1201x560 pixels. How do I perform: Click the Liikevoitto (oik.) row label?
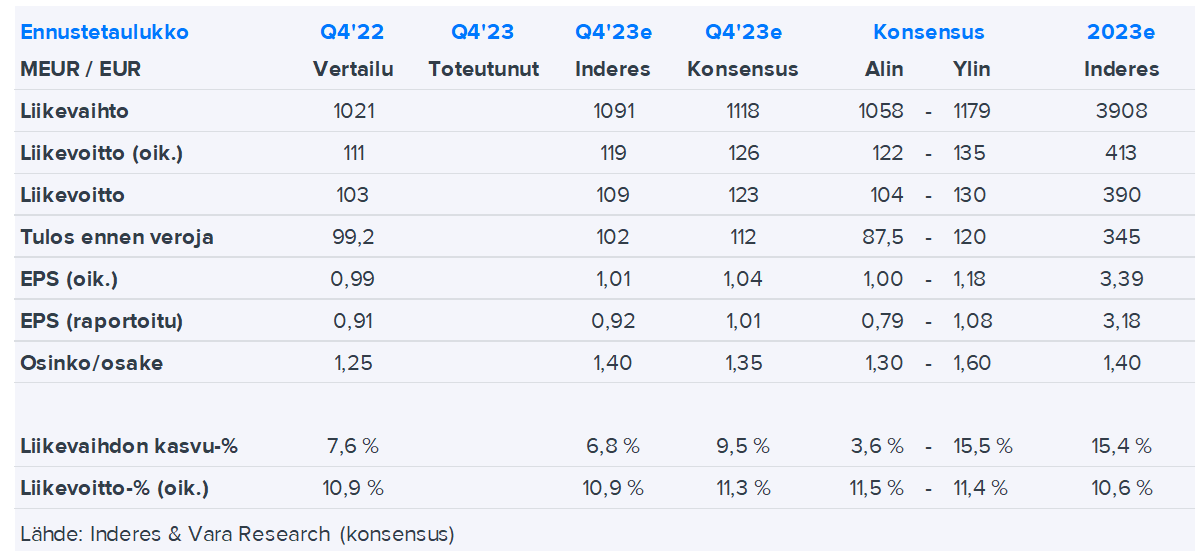[x=101, y=153]
